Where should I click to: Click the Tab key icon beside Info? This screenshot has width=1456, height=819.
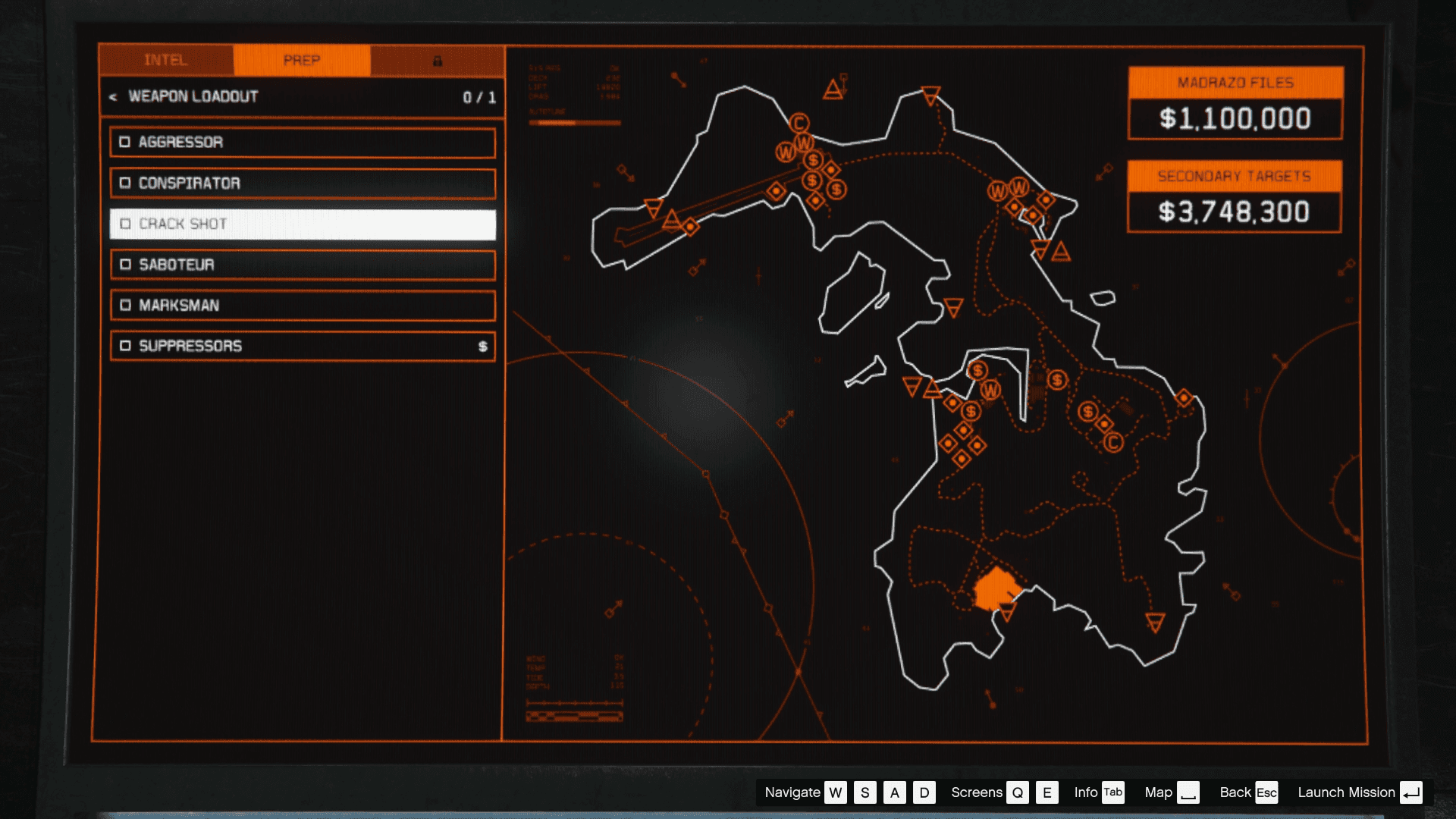1112,792
